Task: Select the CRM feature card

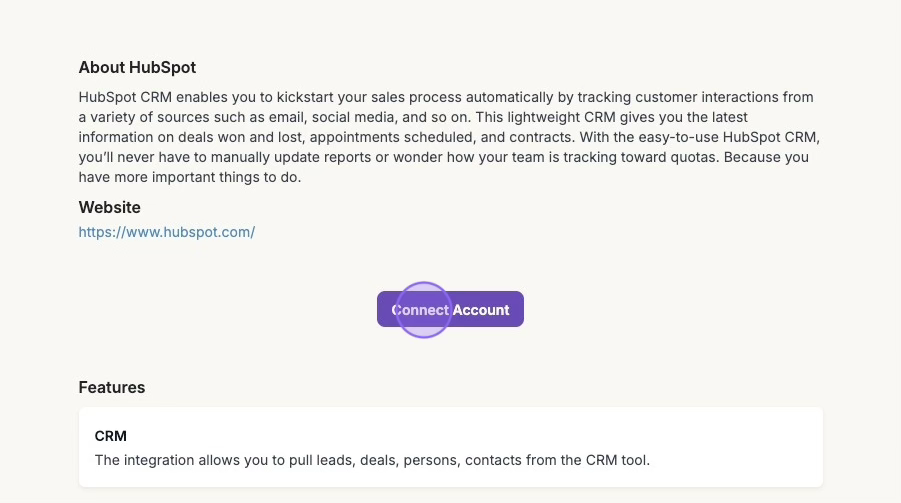Action: coord(450,447)
